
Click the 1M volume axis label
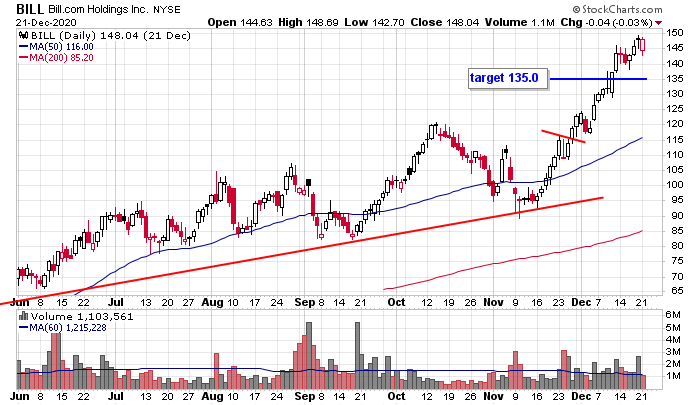673,376
